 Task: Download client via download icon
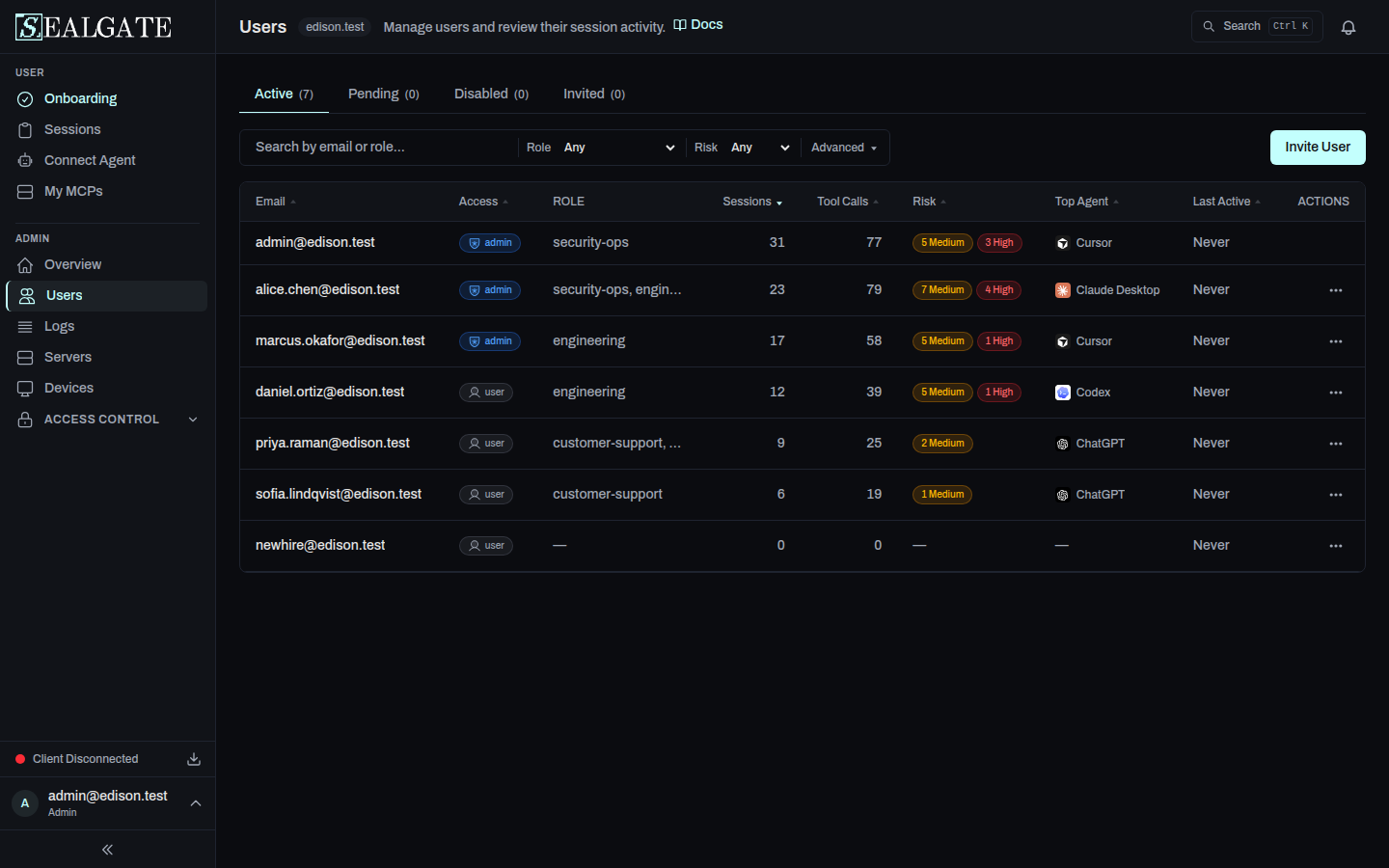[x=194, y=759]
